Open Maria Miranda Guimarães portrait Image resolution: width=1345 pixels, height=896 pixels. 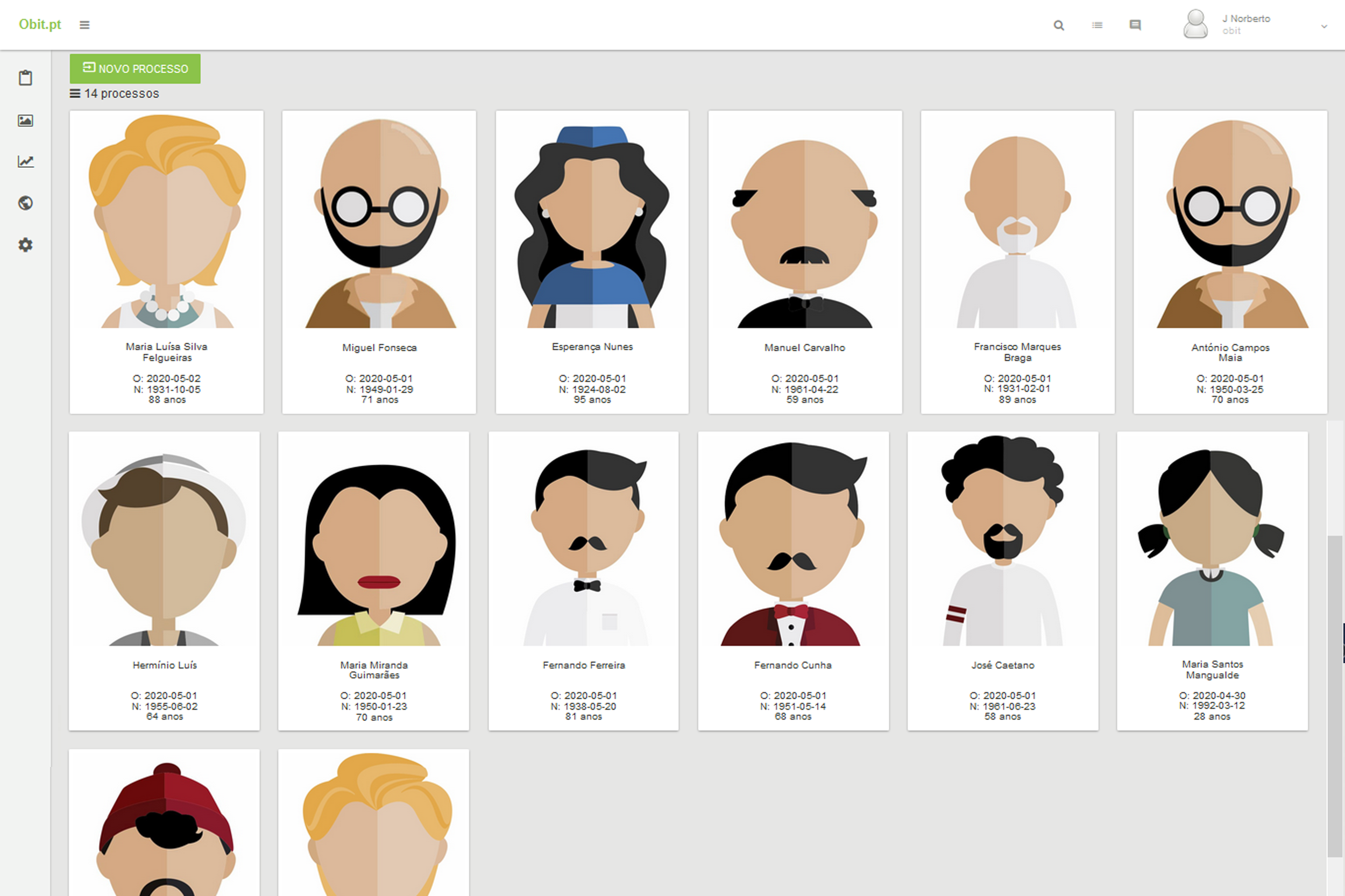(x=377, y=554)
